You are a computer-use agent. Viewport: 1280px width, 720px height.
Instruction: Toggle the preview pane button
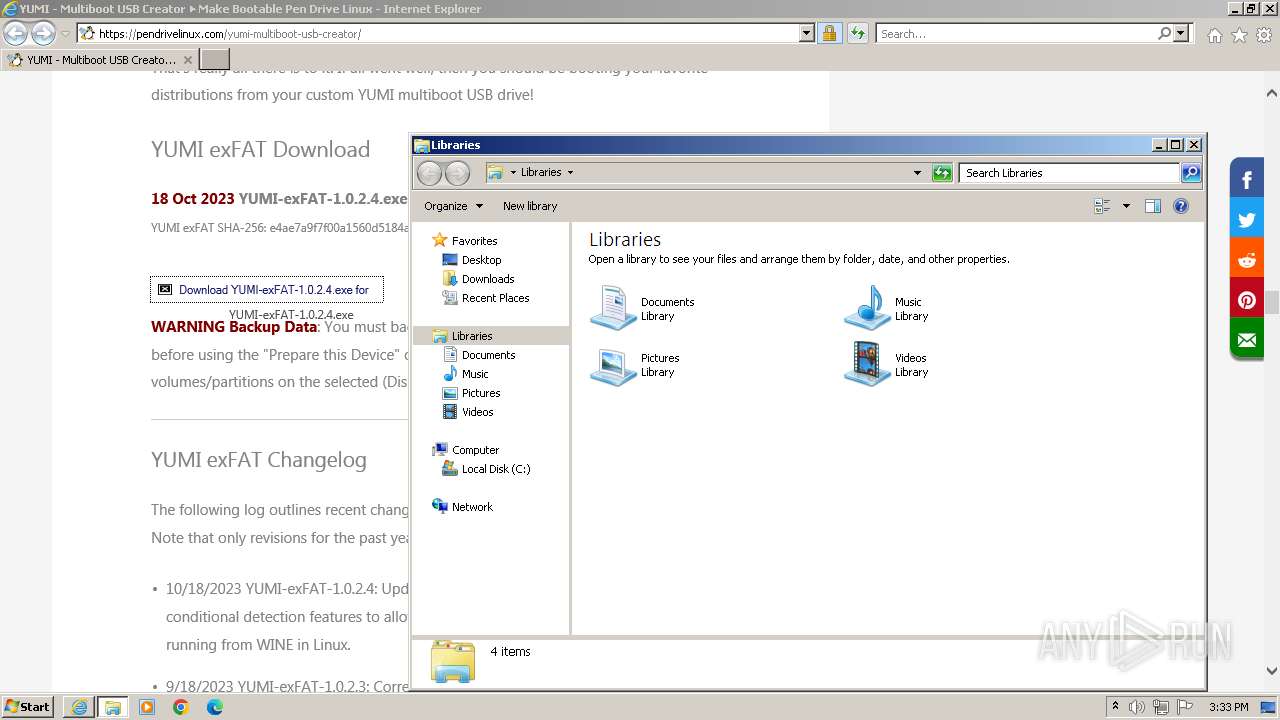tap(1153, 206)
